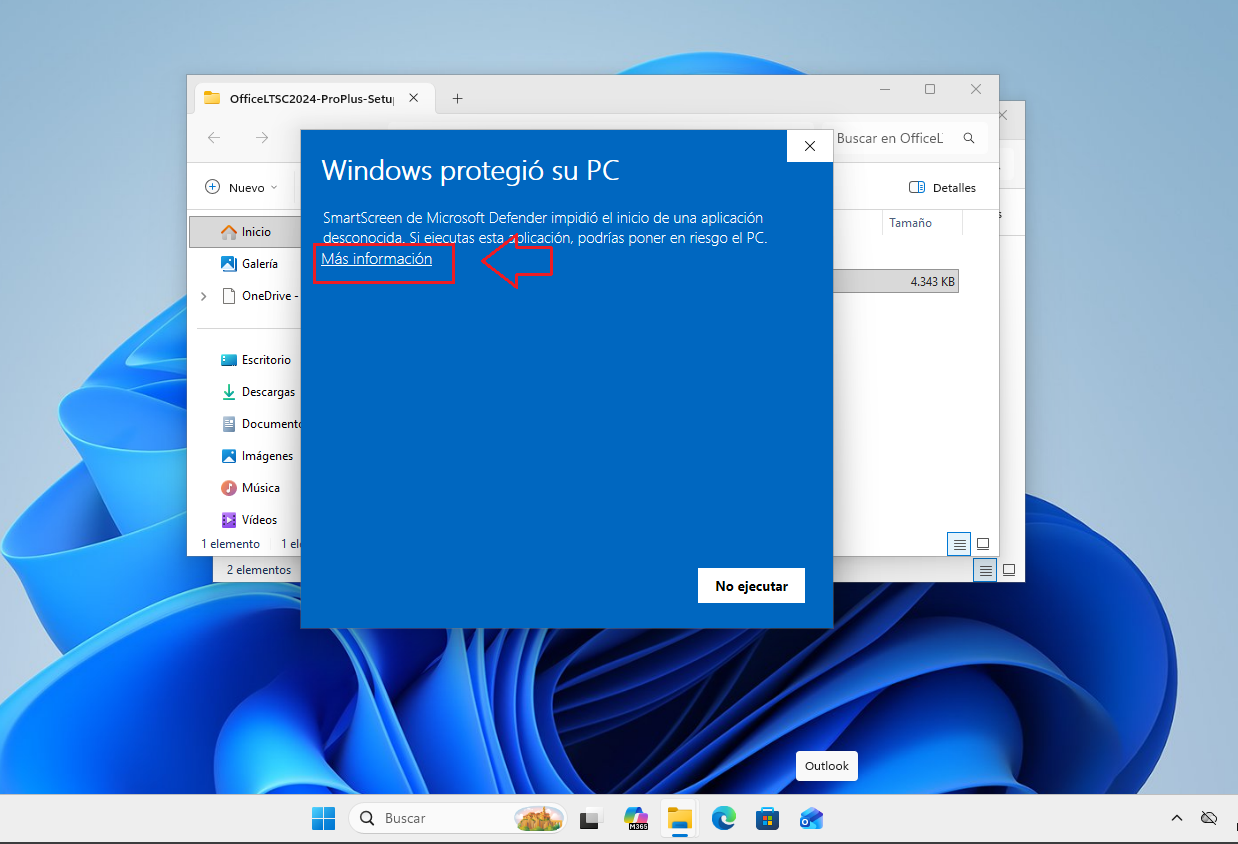Minimize the File Explorer window
Screen dimensions: 1238x844
point(884,89)
